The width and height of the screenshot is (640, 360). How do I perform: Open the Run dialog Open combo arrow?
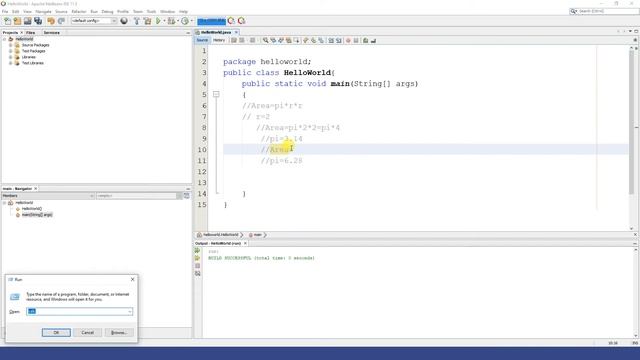pyautogui.click(x=129, y=312)
